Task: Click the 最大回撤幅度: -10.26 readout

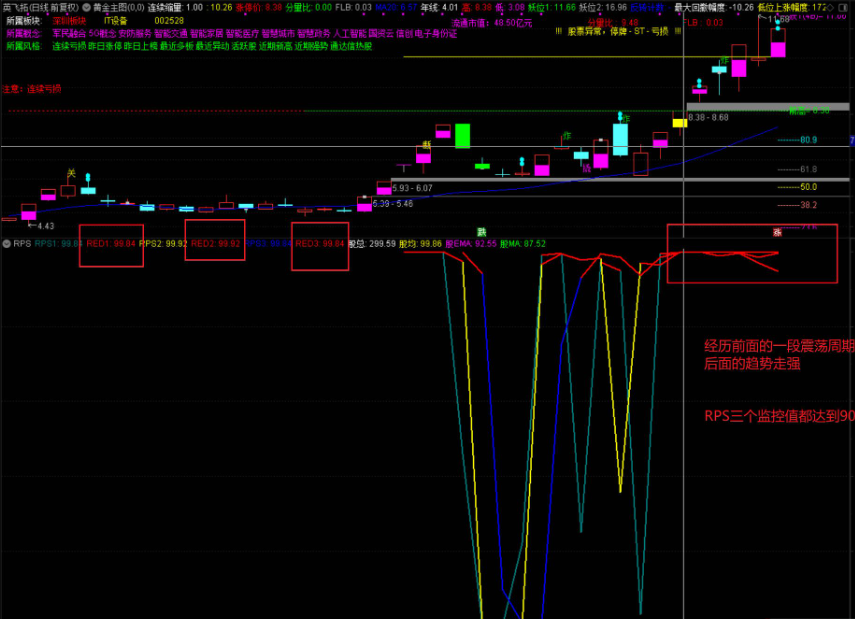Action: point(714,8)
